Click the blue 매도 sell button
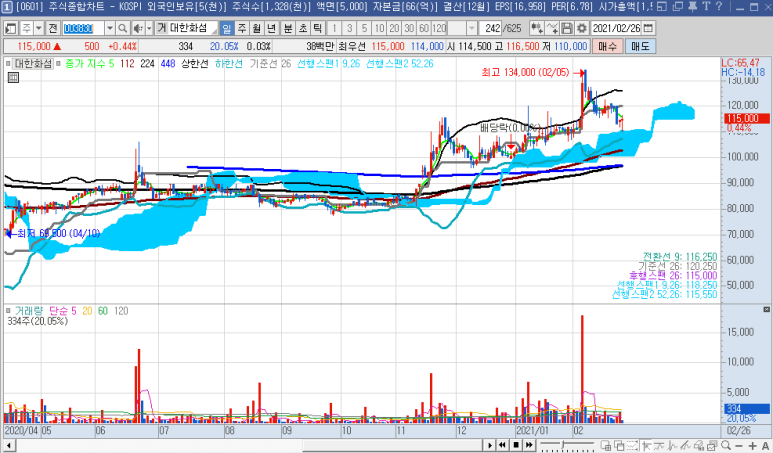This screenshot has width=773, height=453. 640,46
